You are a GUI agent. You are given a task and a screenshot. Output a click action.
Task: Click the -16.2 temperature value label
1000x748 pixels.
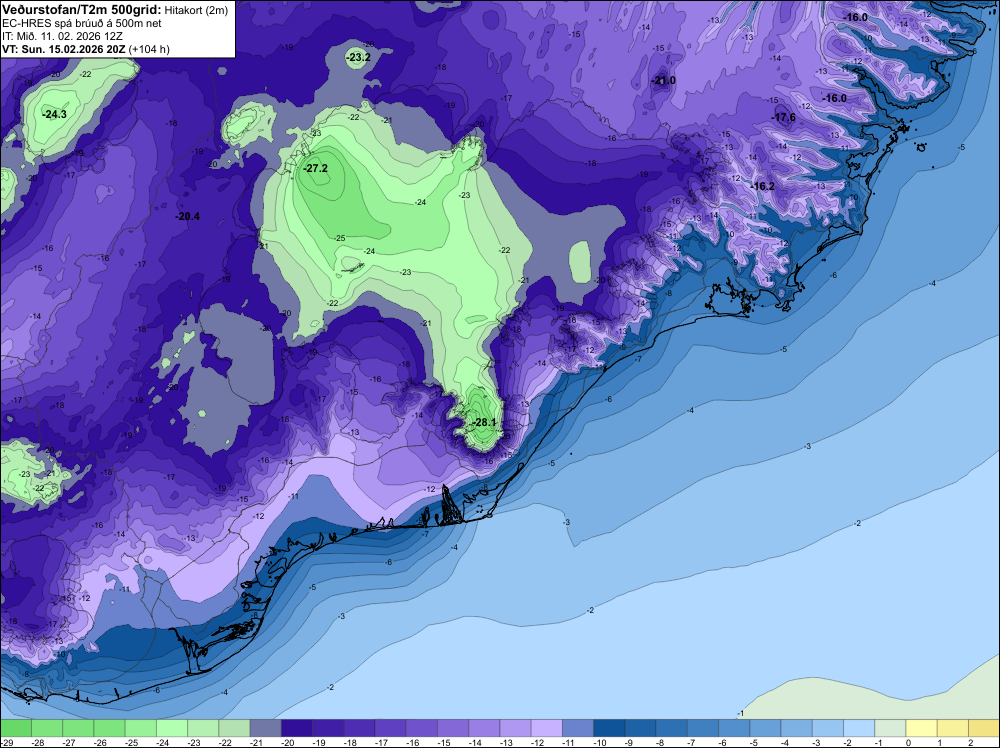point(763,186)
